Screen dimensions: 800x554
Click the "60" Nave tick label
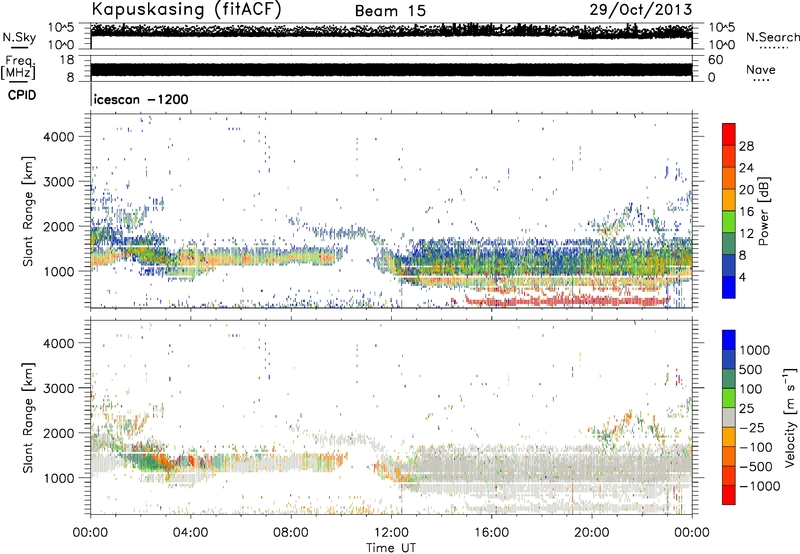pyautogui.click(x=715, y=60)
